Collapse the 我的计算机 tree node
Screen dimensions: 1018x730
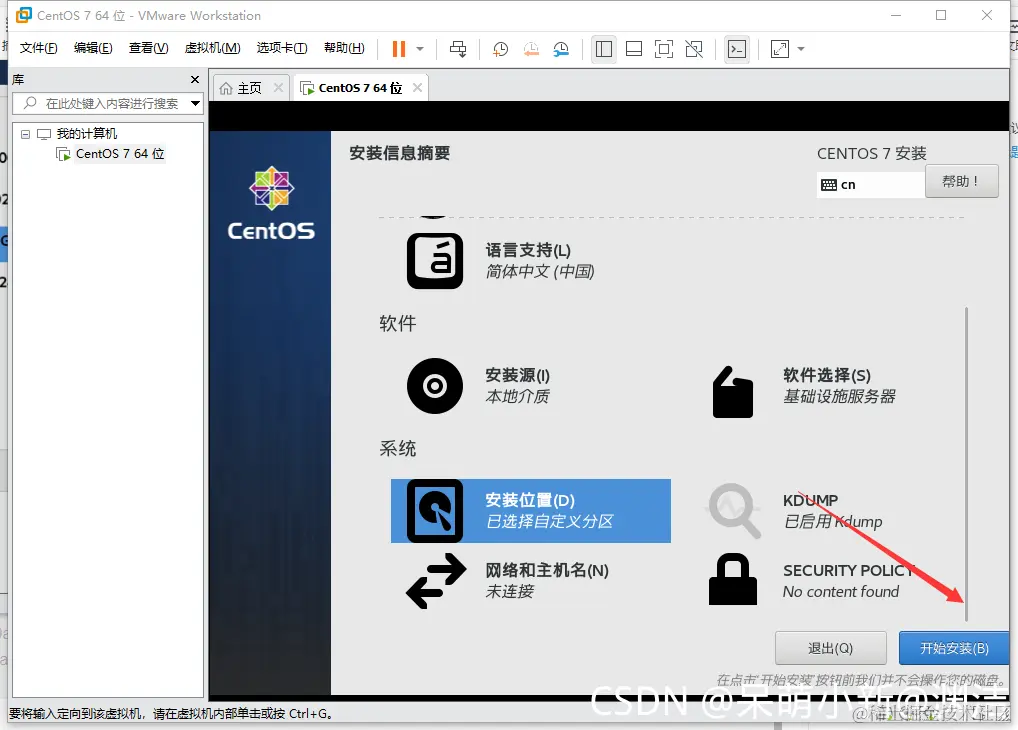pyautogui.click(x=25, y=134)
